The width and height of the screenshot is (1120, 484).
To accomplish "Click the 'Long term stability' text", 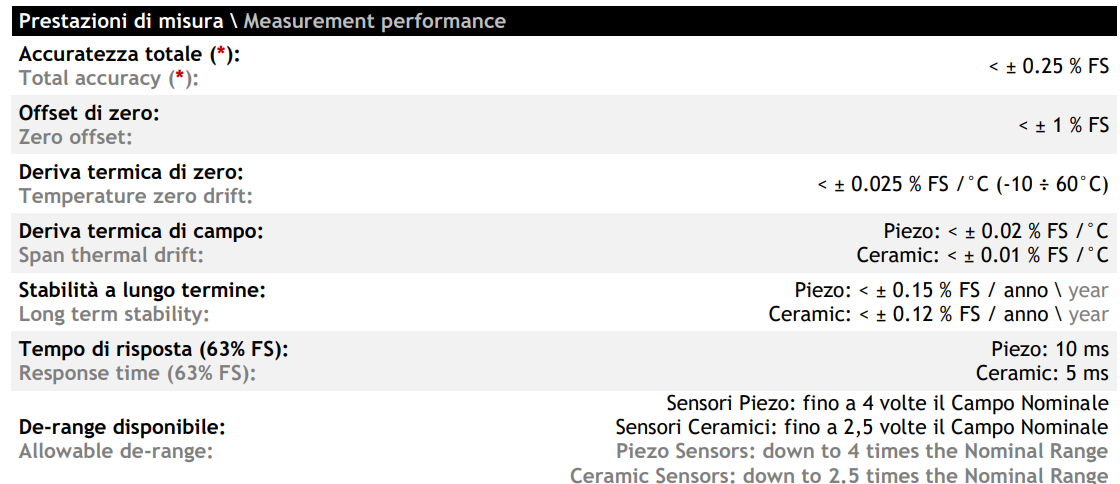I will pos(114,314).
